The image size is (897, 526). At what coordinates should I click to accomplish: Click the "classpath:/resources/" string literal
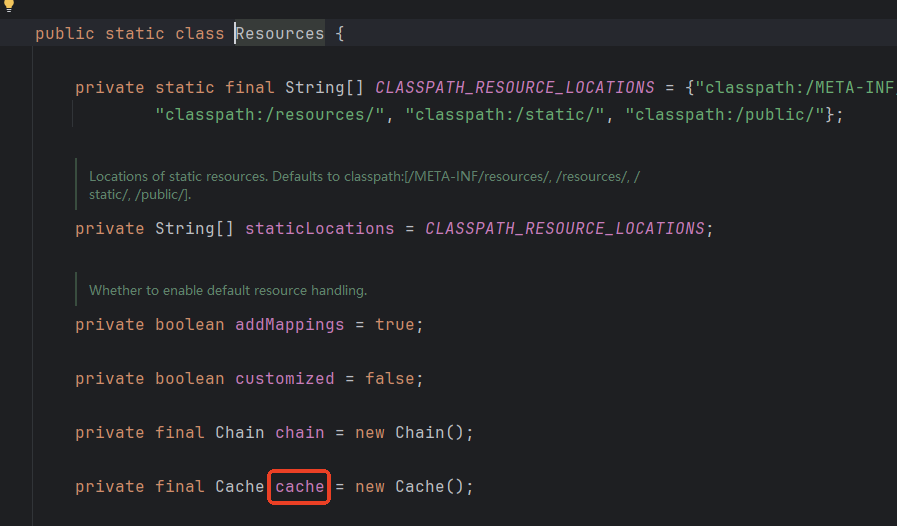270,115
